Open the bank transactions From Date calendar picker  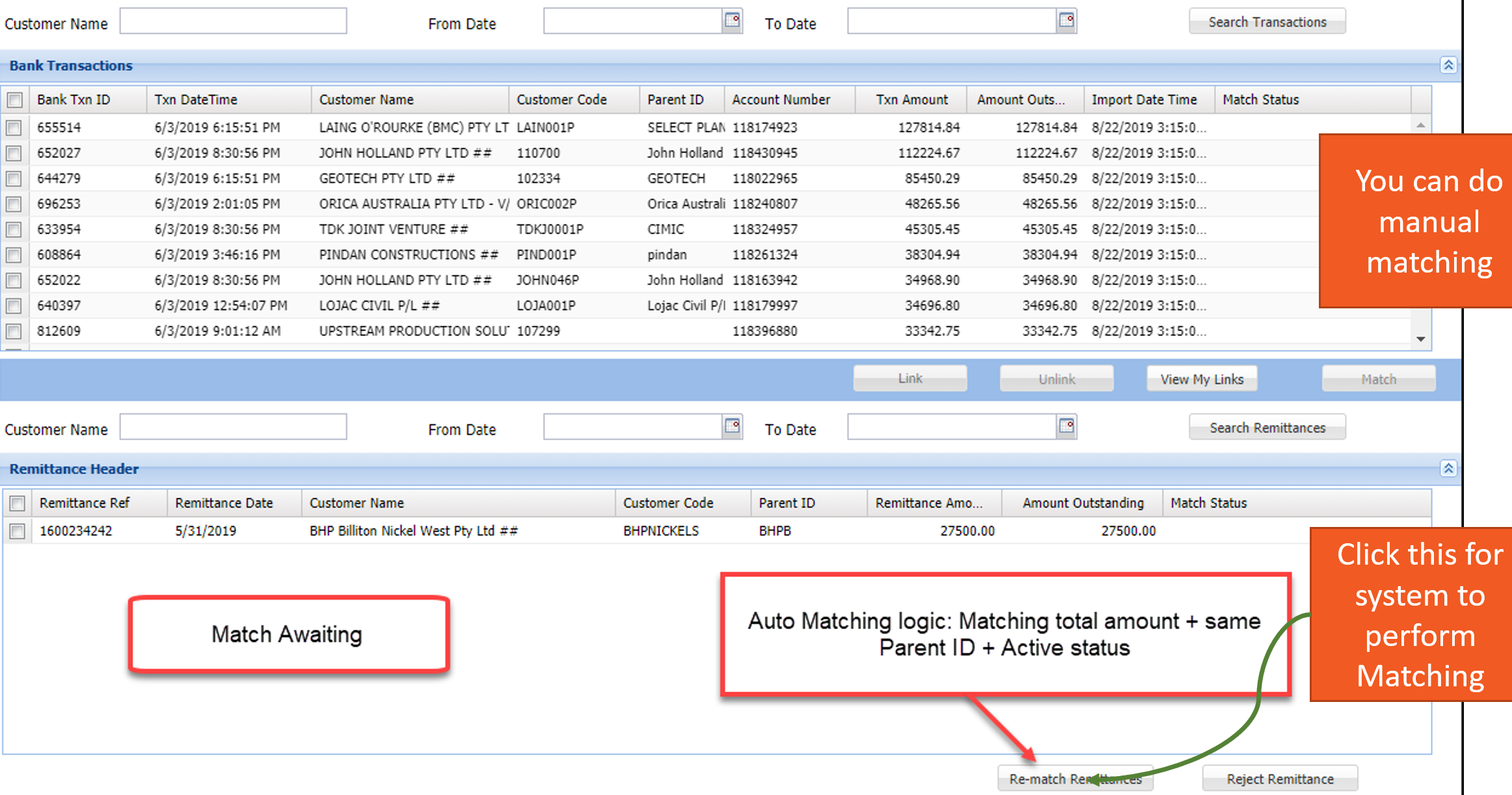(x=732, y=21)
